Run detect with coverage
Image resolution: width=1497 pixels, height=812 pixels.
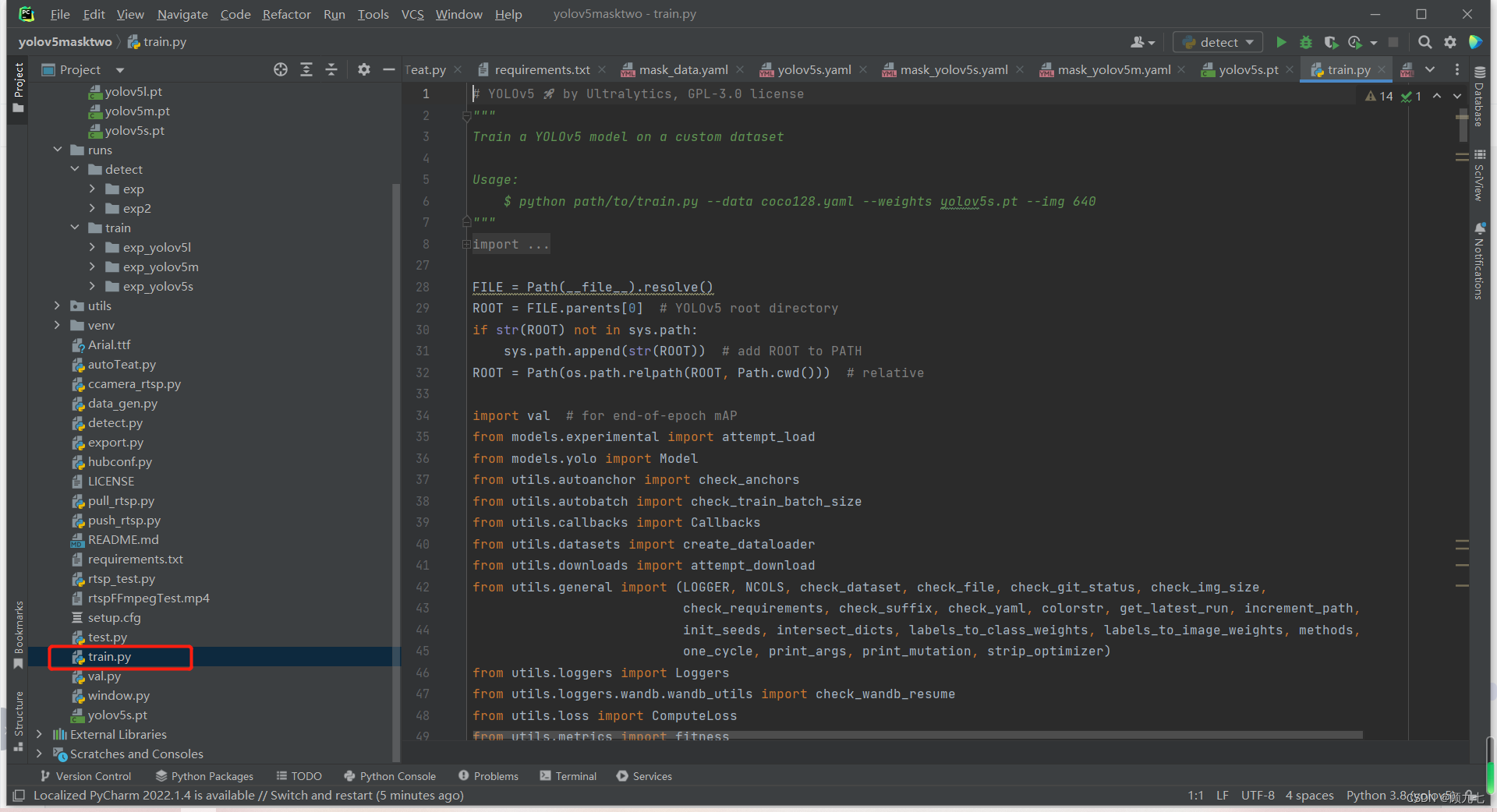pos(1331,42)
